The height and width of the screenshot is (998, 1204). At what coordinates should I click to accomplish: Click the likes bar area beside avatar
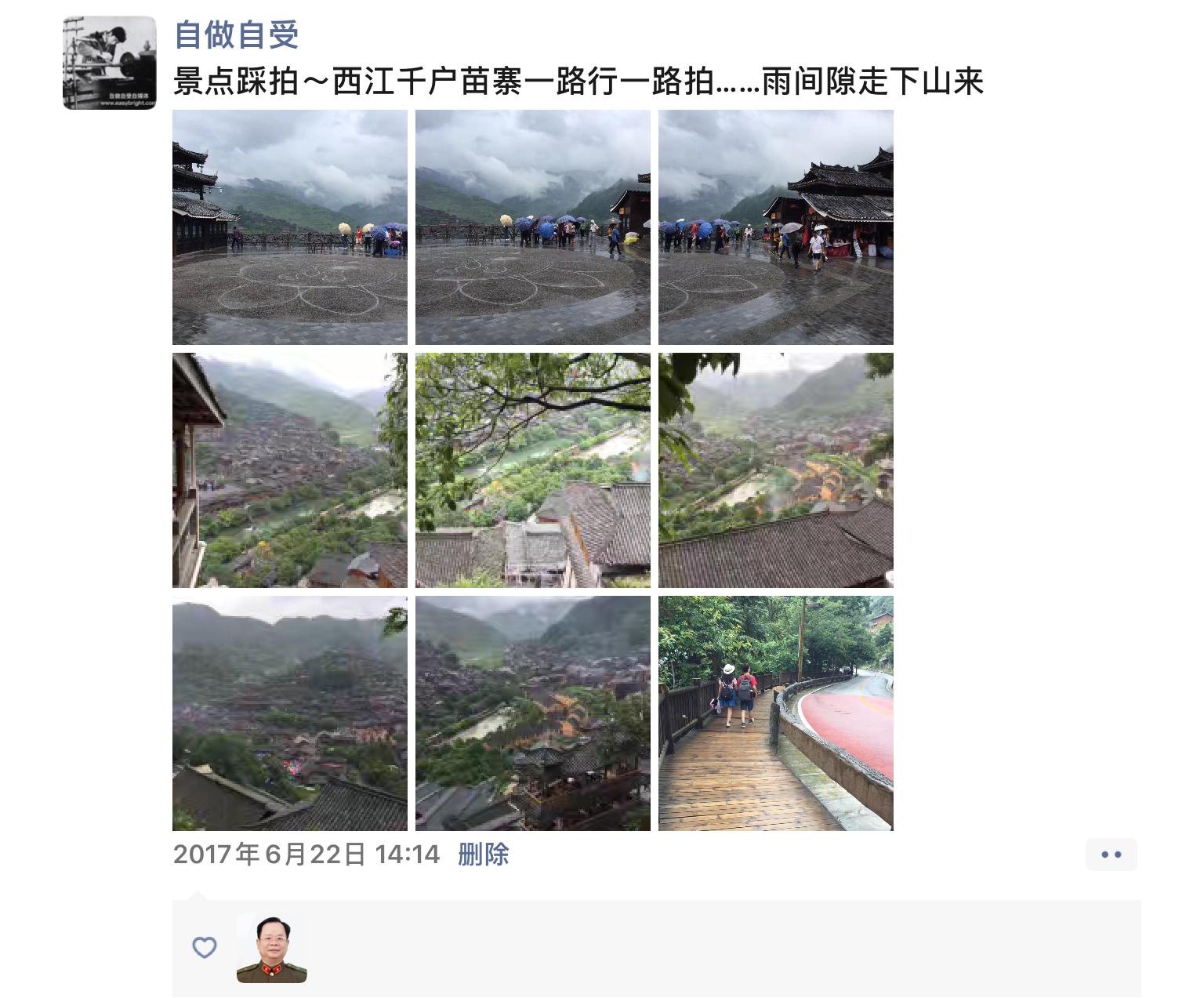[657, 949]
